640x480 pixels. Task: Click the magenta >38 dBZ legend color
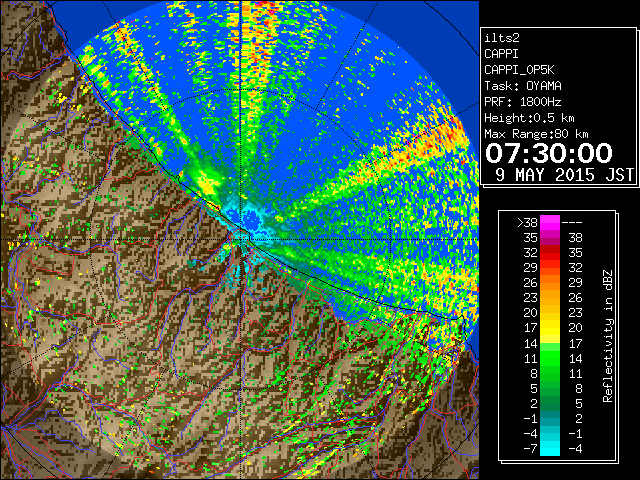(x=550, y=222)
